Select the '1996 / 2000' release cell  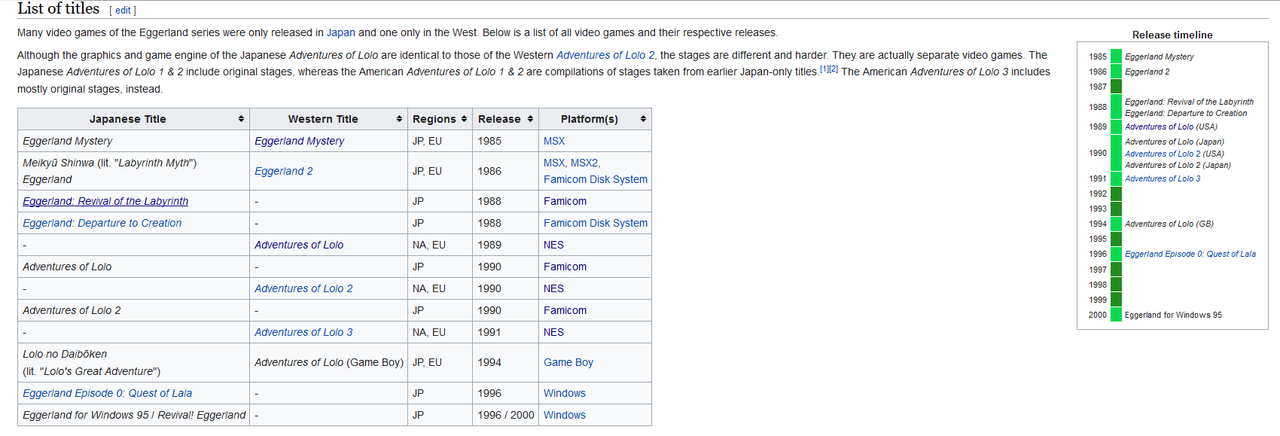(506, 415)
